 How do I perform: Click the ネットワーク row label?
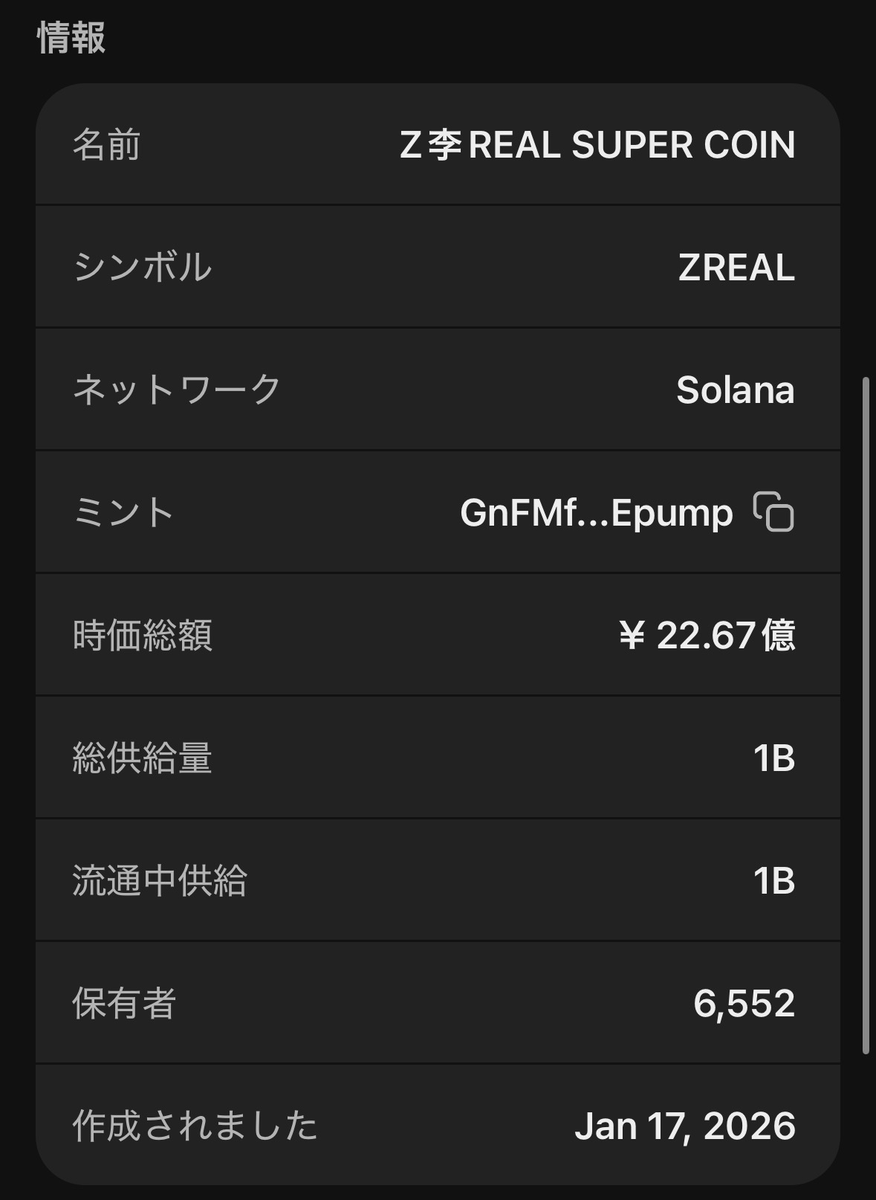pos(177,390)
